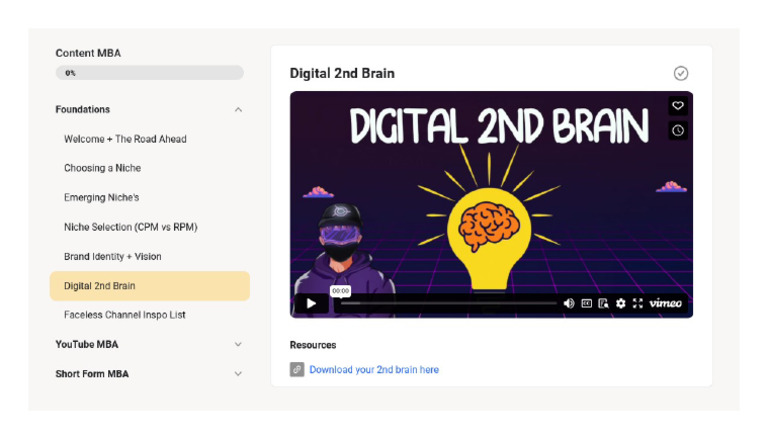Expand the Short Form MBA section
The height and width of the screenshot is (439, 768).
click(238, 374)
